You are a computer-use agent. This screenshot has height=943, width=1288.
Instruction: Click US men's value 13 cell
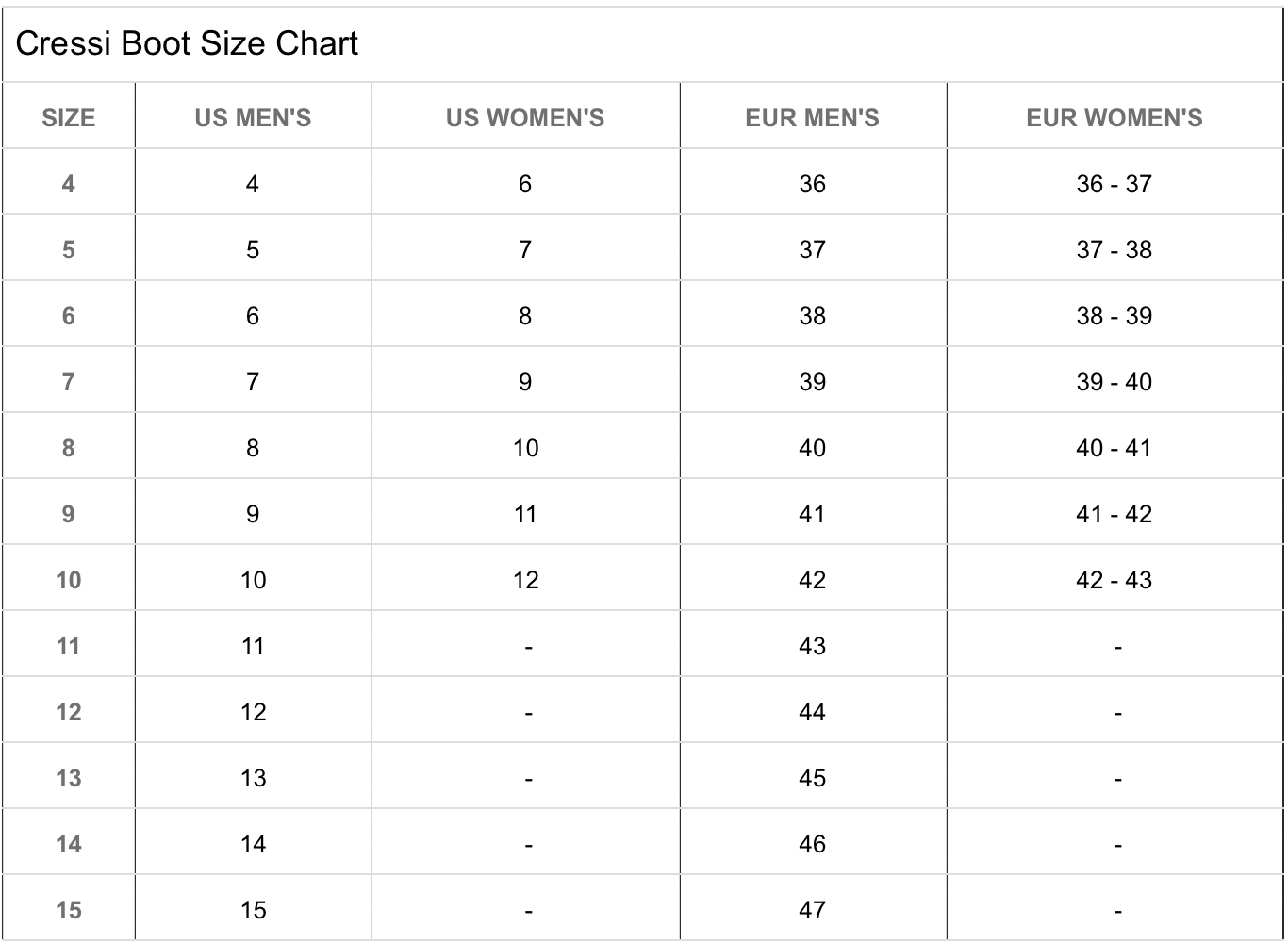[x=253, y=778]
